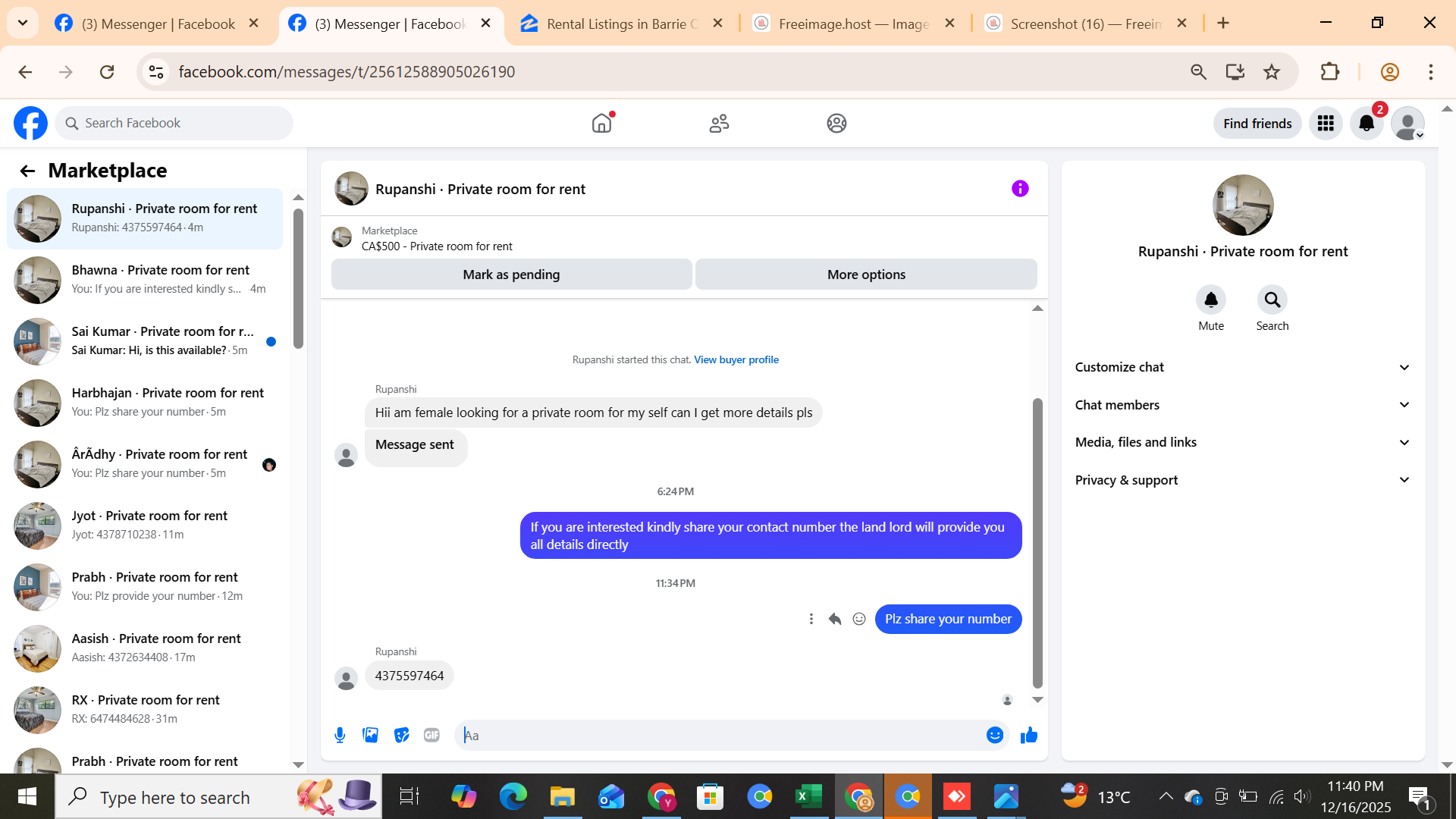1456x819 pixels.
Task: Bookmark this page with the star icon
Action: [x=1272, y=72]
